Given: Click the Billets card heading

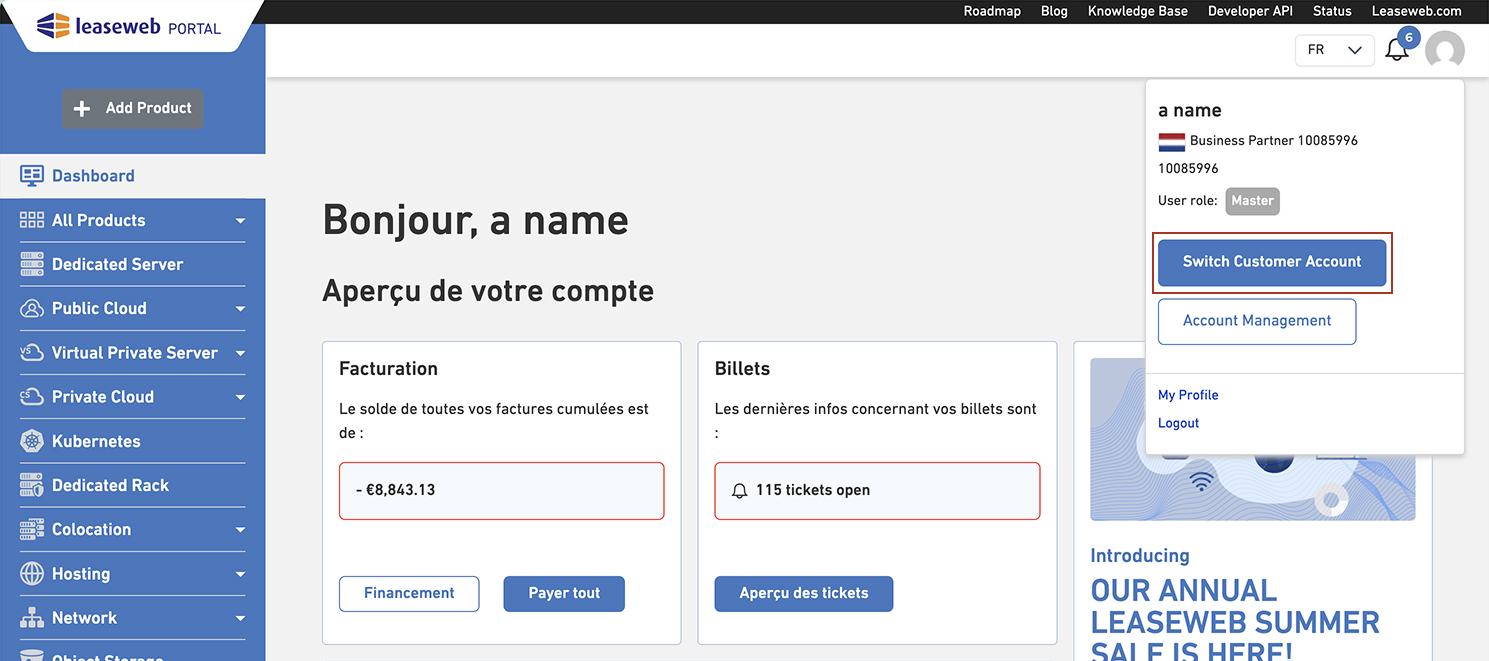Looking at the screenshot, I should (743, 369).
